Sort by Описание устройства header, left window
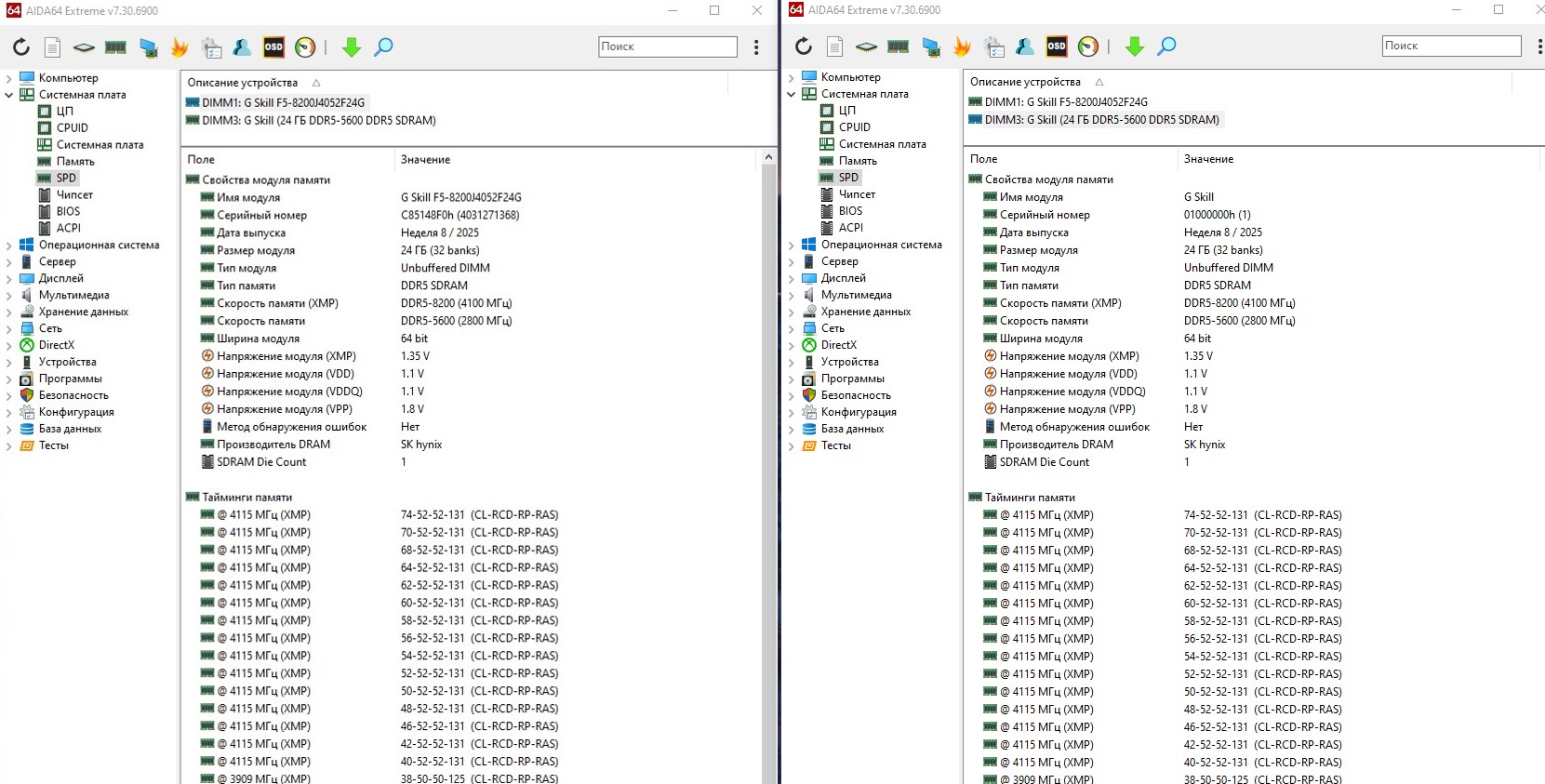 tap(243, 83)
